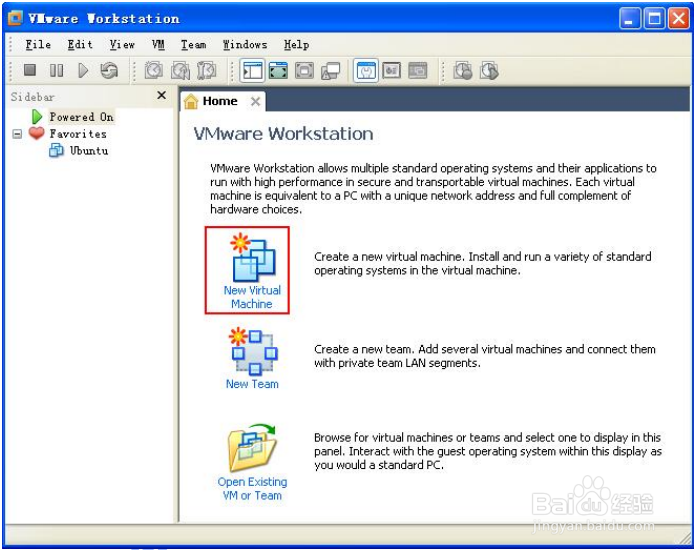Image resolution: width=694 pixels, height=550 pixels.
Task: Click the VMware Workstation page heading
Action: (283, 134)
